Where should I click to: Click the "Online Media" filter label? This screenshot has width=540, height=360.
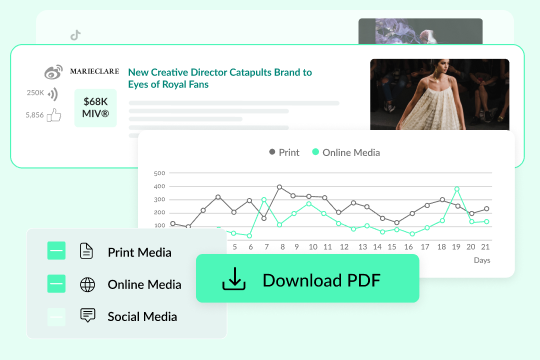pyautogui.click(x=144, y=285)
